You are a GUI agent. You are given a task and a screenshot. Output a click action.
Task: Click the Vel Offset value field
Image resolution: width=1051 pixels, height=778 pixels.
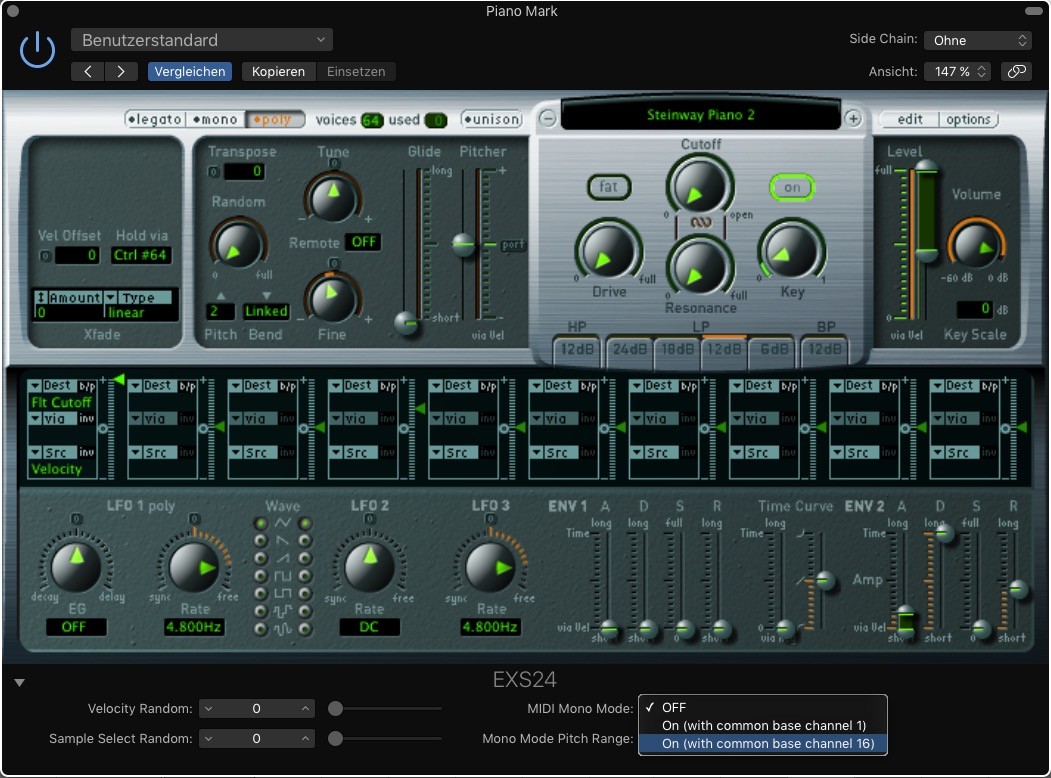click(77, 255)
